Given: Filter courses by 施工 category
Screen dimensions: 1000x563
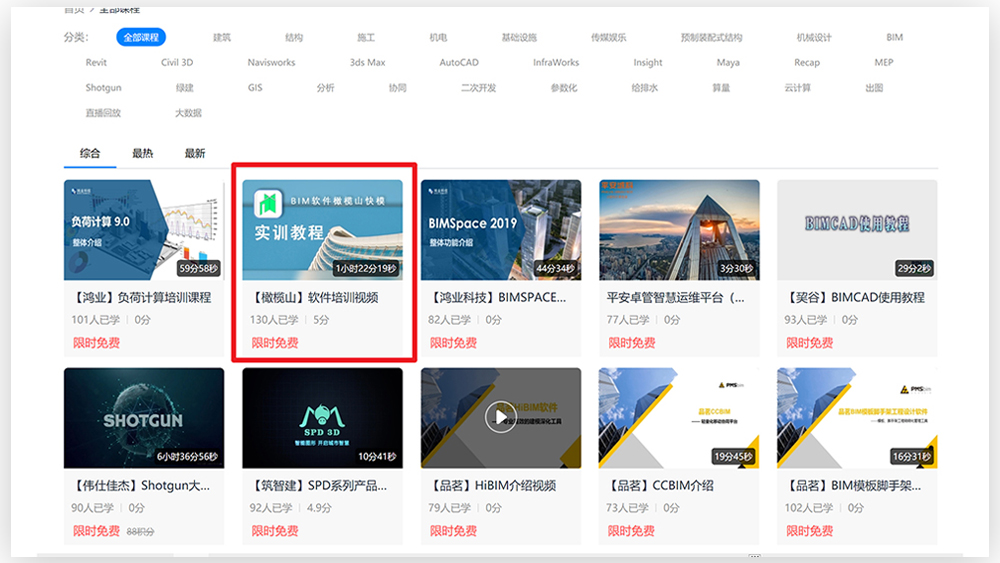Looking at the screenshot, I should coord(366,38).
